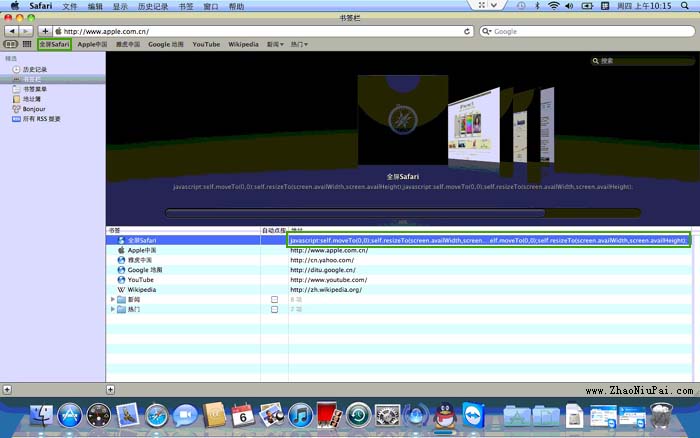Viewport: 700px width, 438px height.
Task: Open iChat video bubble in Dock
Action: click(x=185, y=415)
